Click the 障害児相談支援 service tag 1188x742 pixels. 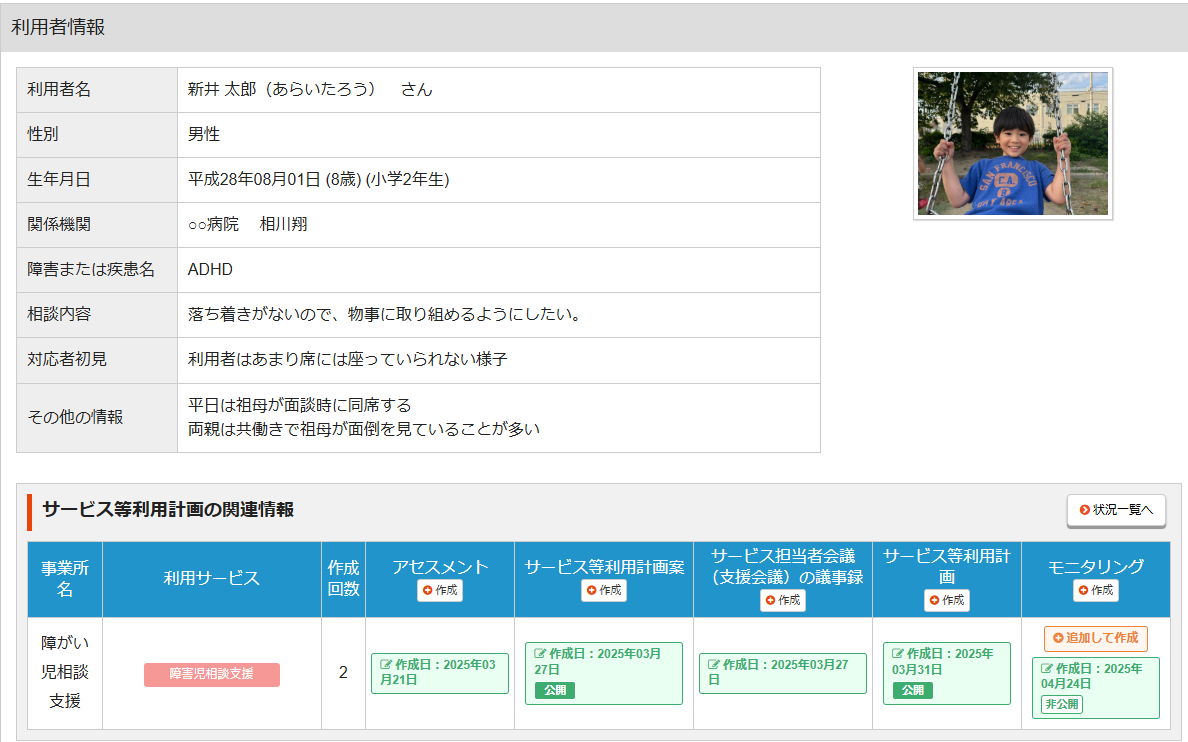click(211, 674)
